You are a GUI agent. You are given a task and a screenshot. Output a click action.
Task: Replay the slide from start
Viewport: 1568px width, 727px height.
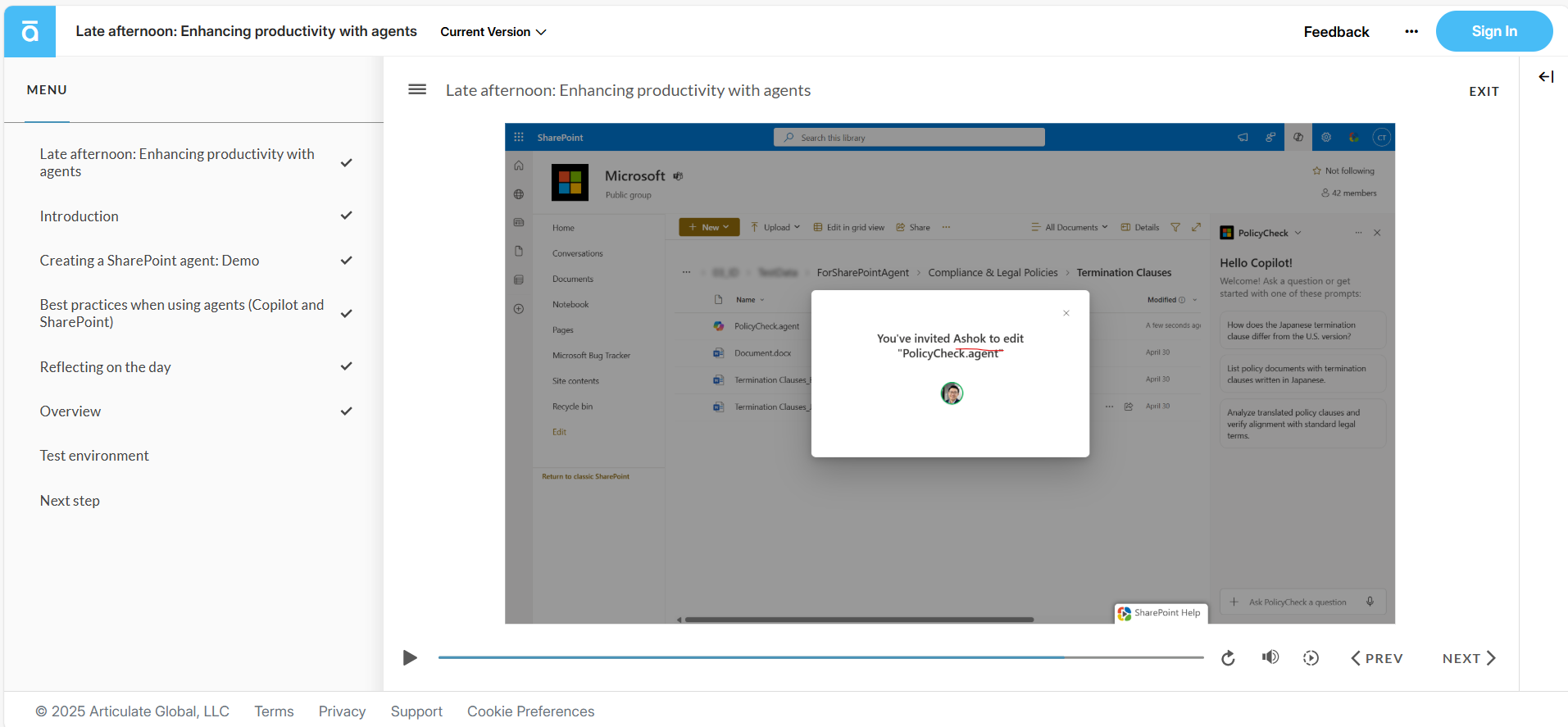tap(1228, 658)
